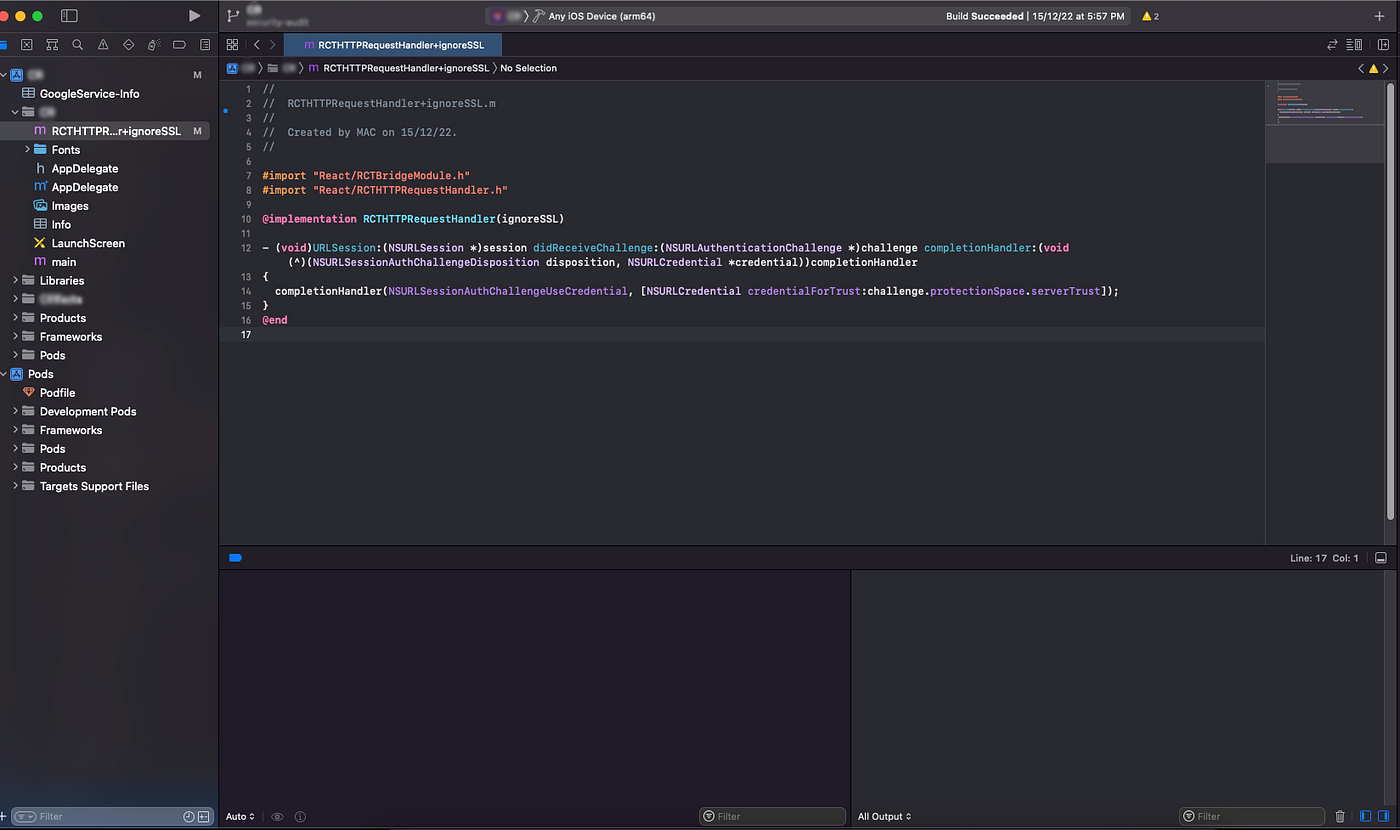This screenshot has width=1400, height=830.
Task: Delete console output with trash icon
Action: (1340, 816)
